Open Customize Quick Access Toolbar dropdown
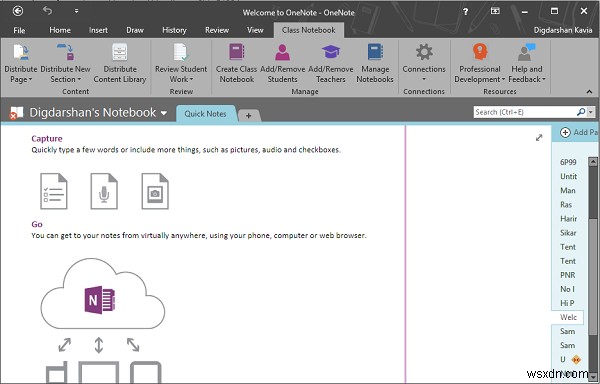600x384 pixels. (76, 11)
